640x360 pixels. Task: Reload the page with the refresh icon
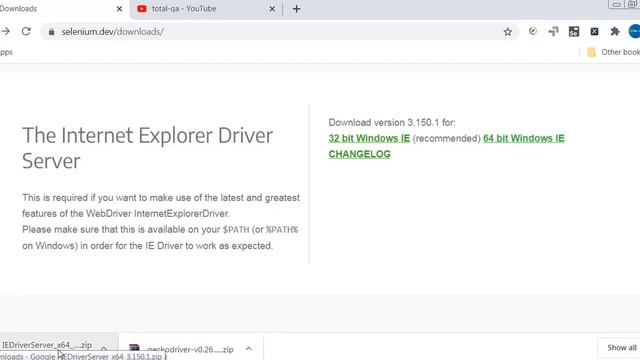click(x=26, y=31)
